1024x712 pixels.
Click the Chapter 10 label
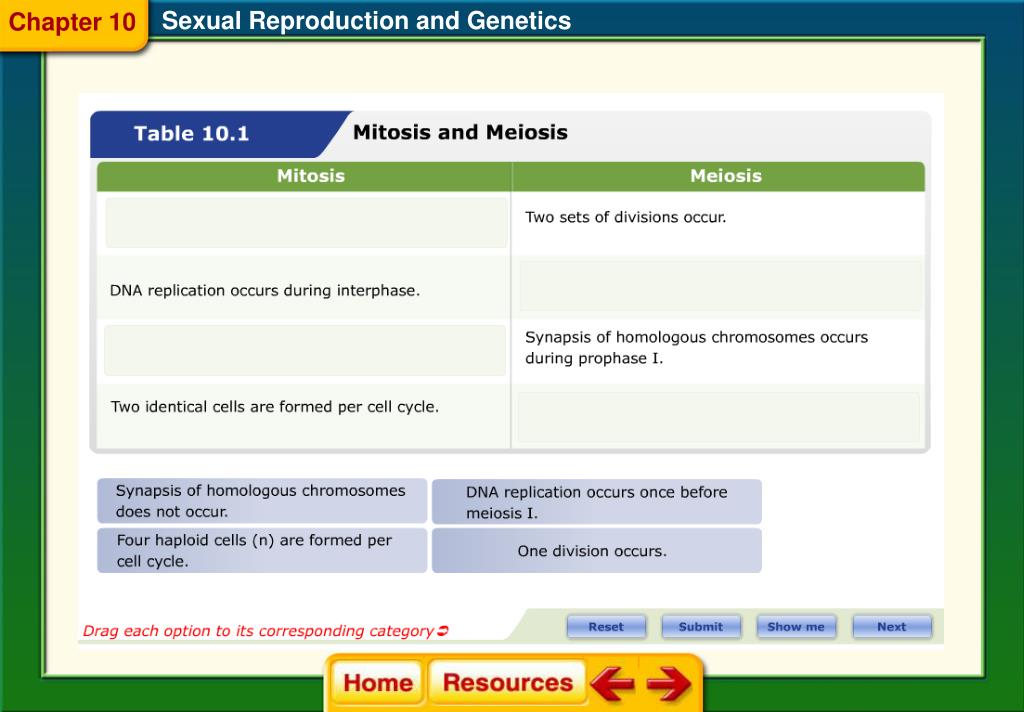pyautogui.click(x=72, y=22)
